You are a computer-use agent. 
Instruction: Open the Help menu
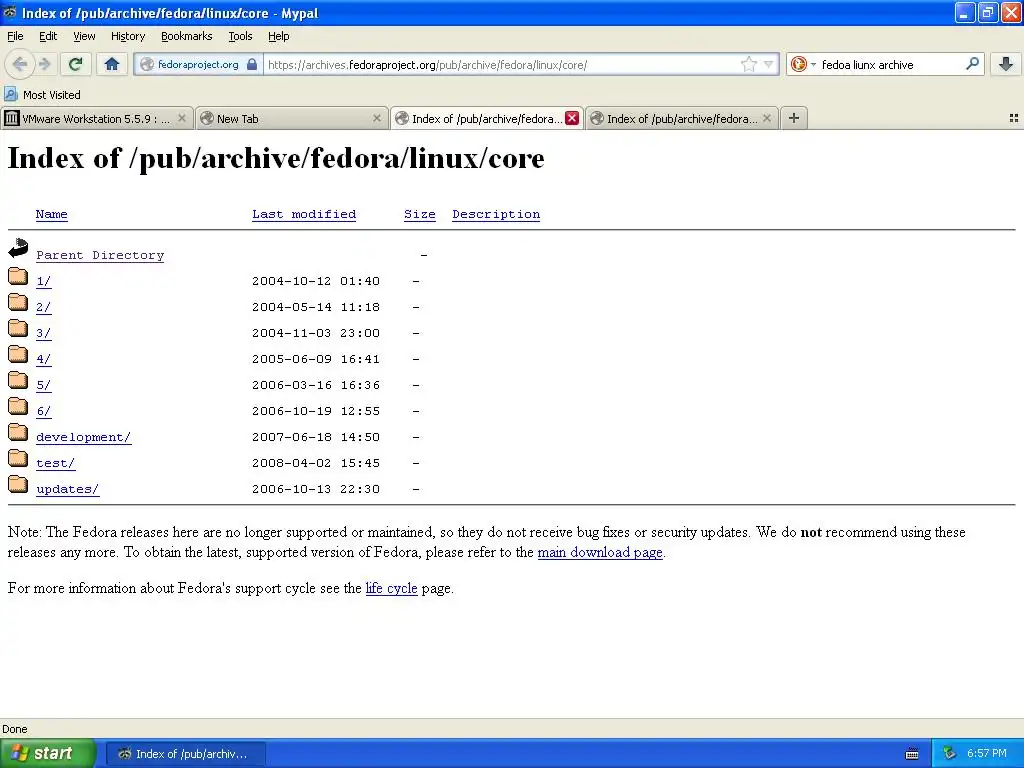click(278, 36)
